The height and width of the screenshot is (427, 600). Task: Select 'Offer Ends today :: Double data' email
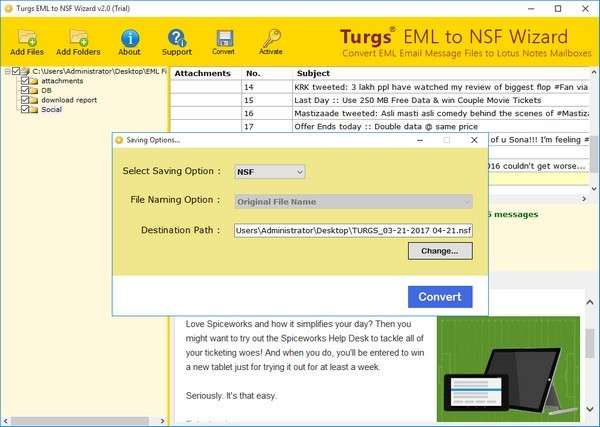380,126
